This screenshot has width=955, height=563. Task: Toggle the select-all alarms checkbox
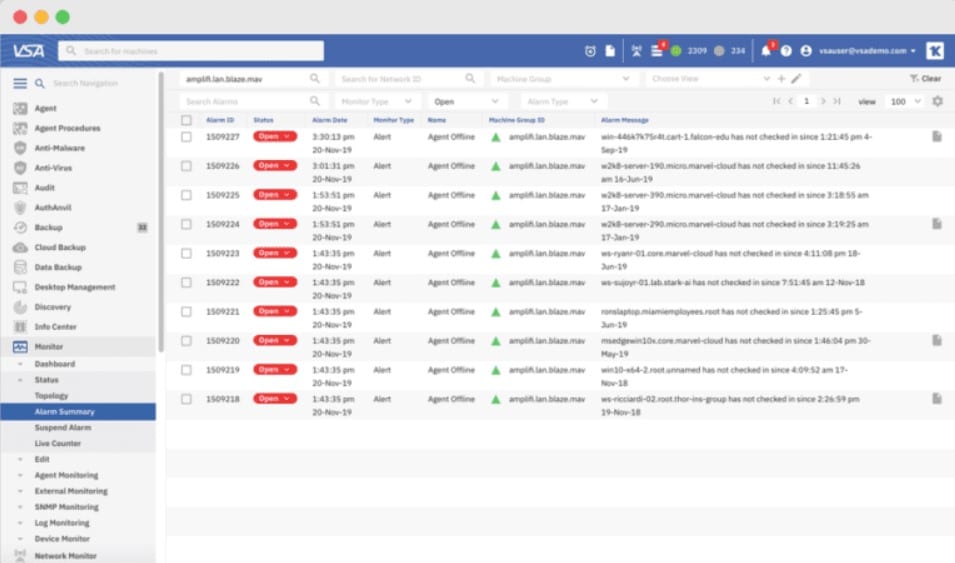186,120
